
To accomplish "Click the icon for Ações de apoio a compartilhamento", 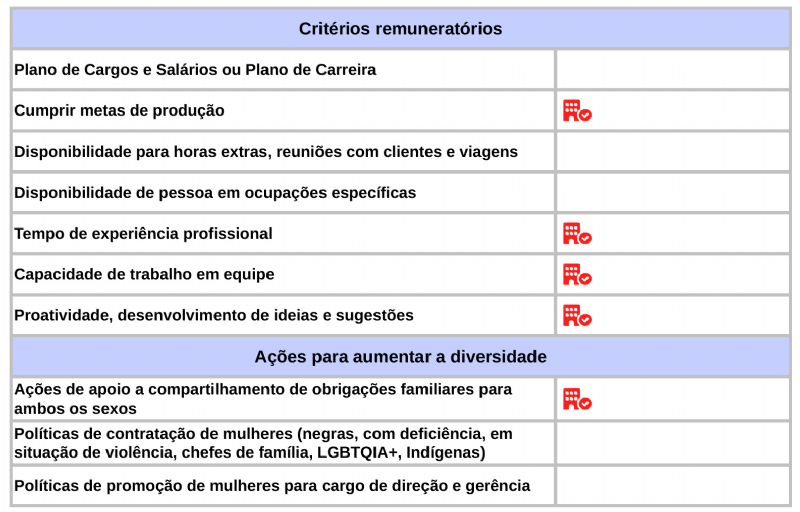I will [577, 399].
